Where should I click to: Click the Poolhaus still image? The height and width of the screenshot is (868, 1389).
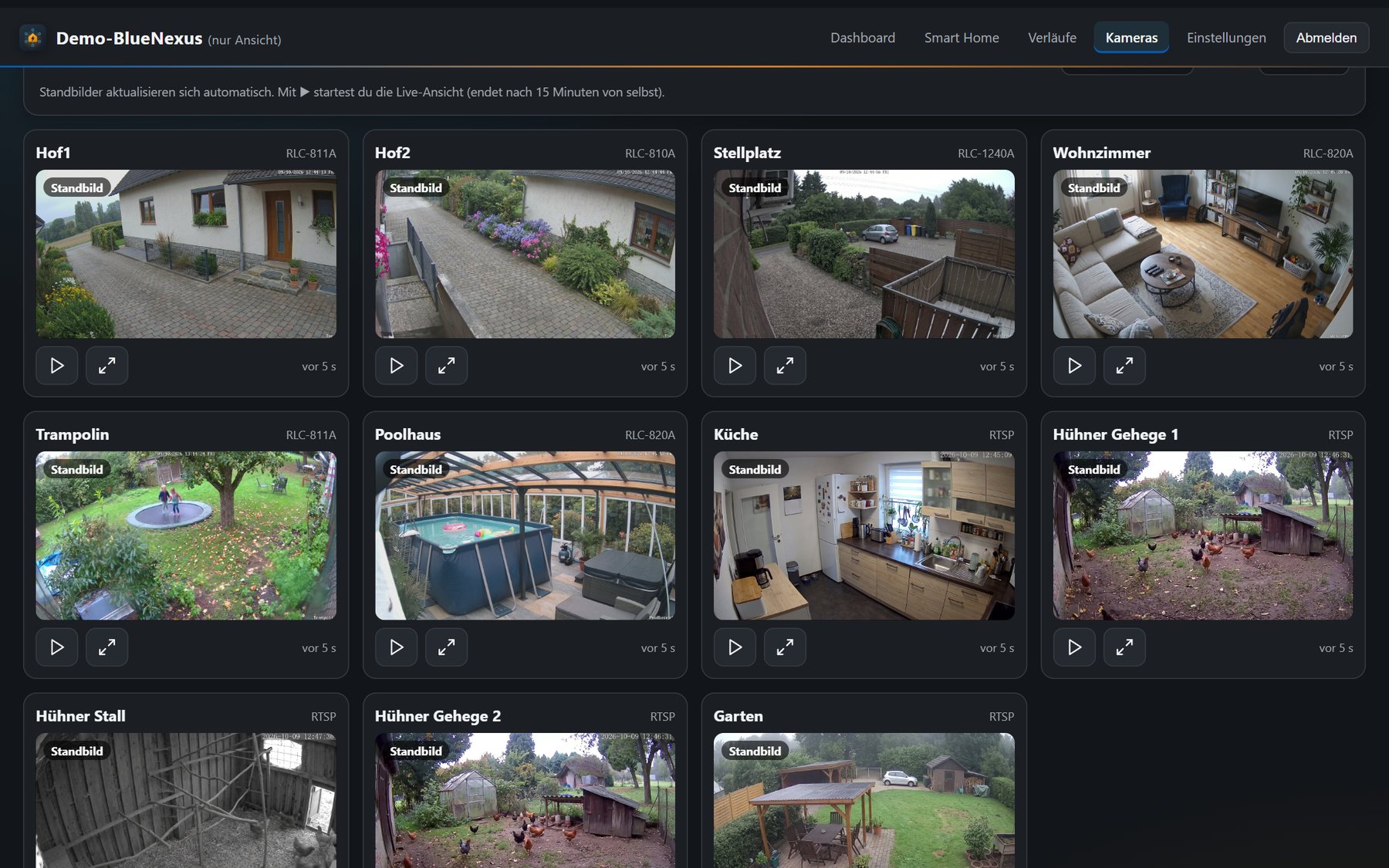point(525,535)
